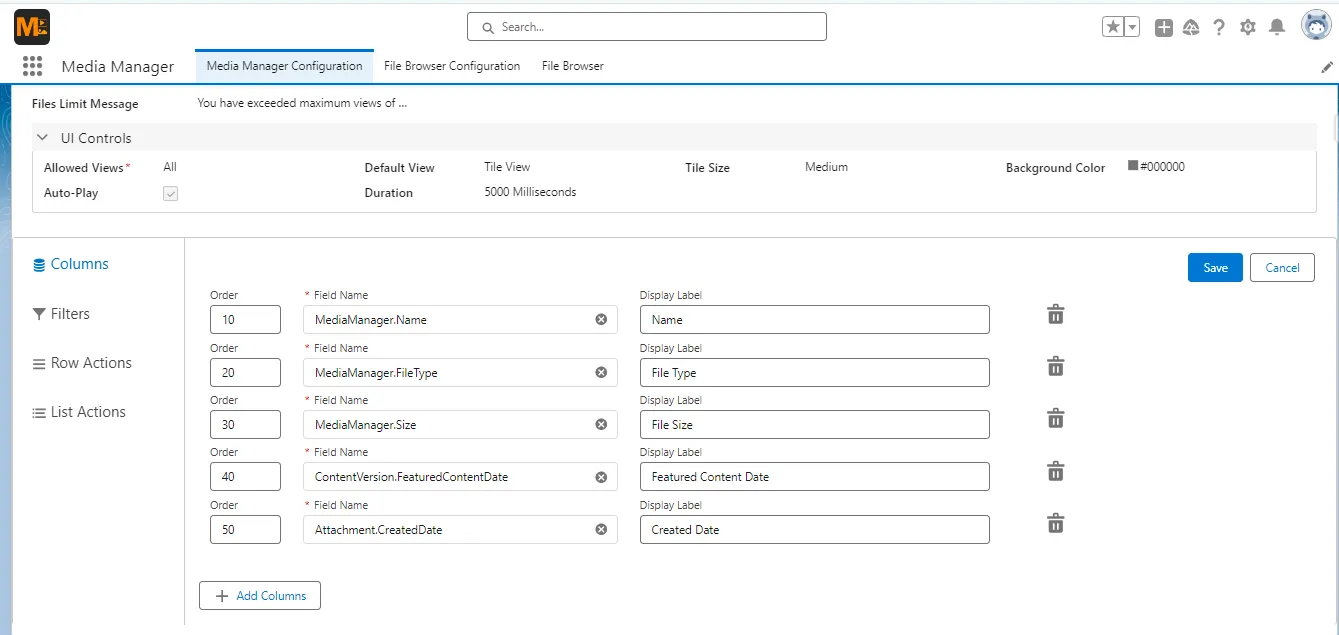
Task: Click the 5000 Milliseconds duration value
Action: pyautogui.click(x=530, y=192)
